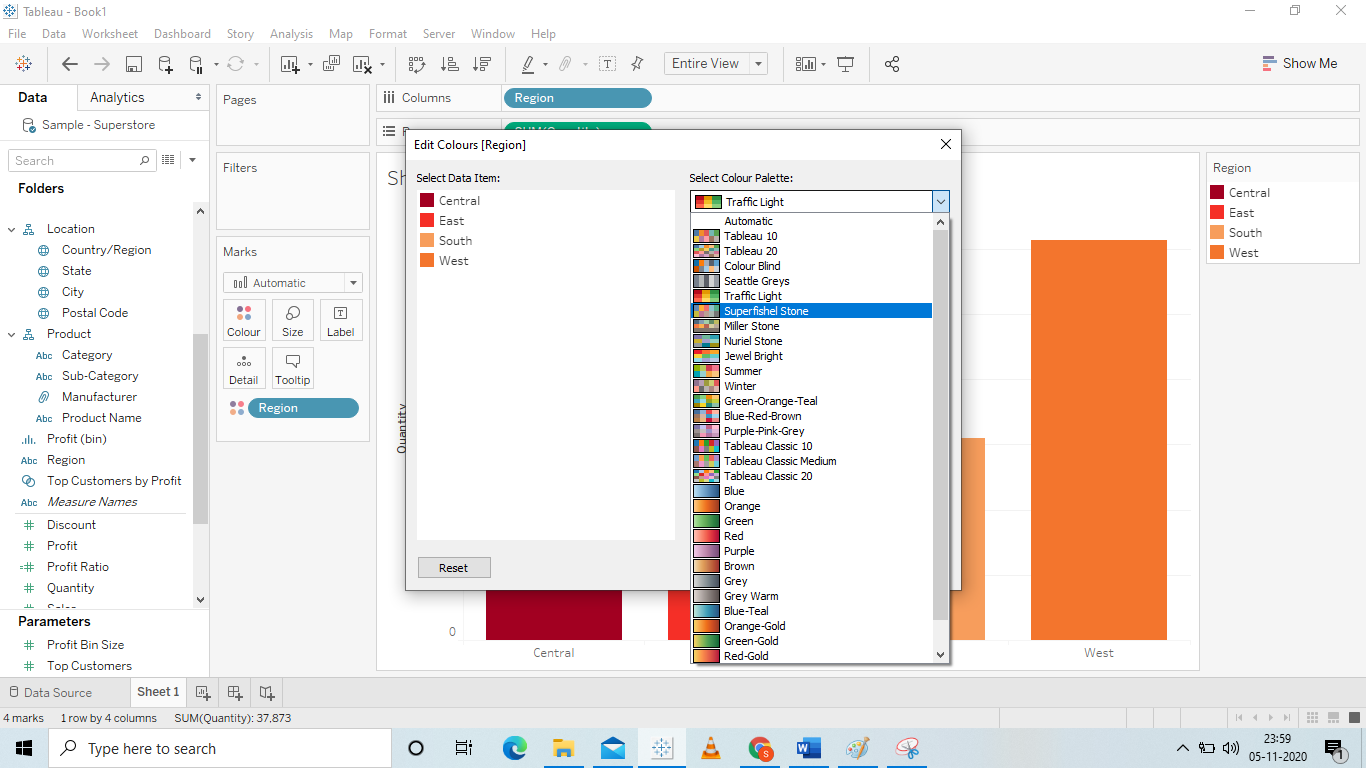Click the Windows Start button
The image size is (1366, 768).
click(x=24, y=748)
